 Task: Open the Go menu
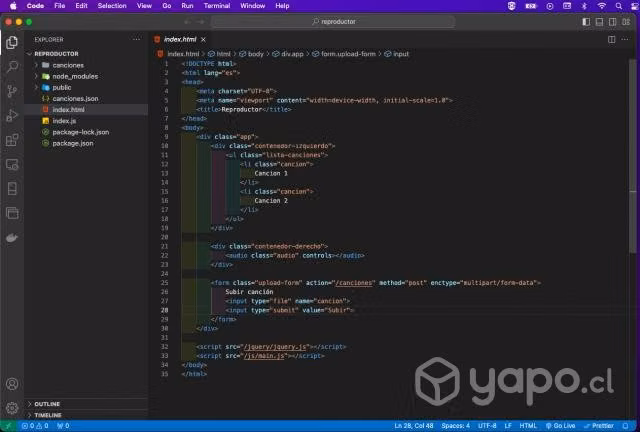click(x=167, y=6)
